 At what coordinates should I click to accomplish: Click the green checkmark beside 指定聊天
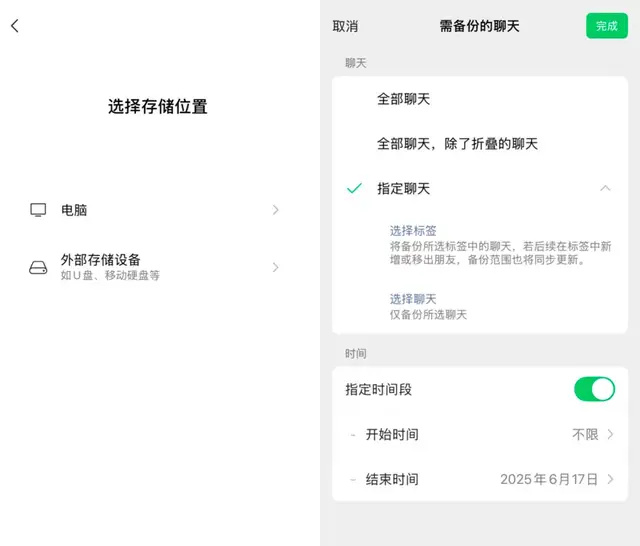354,188
